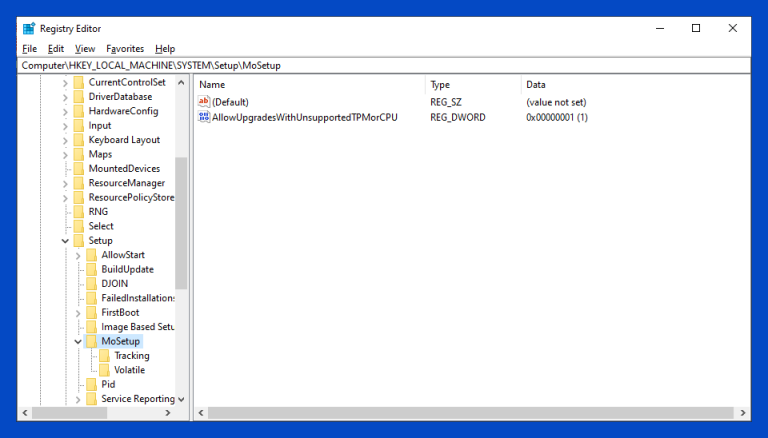Minimize the Registry Editor window
This screenshot has width=768, height=438.
(660, 28)
